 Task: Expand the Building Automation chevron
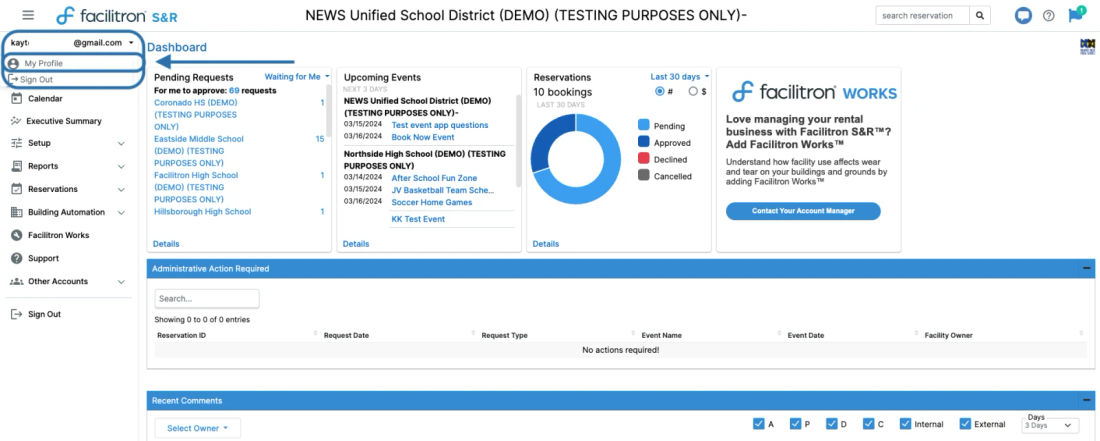pyautogui.click(x=121, y=212)
